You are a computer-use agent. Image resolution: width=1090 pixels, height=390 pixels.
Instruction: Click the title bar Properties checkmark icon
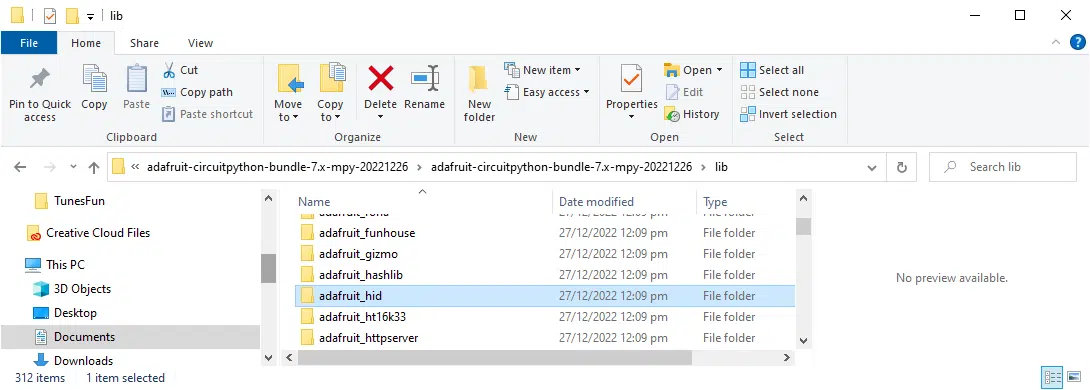[50, 15]
